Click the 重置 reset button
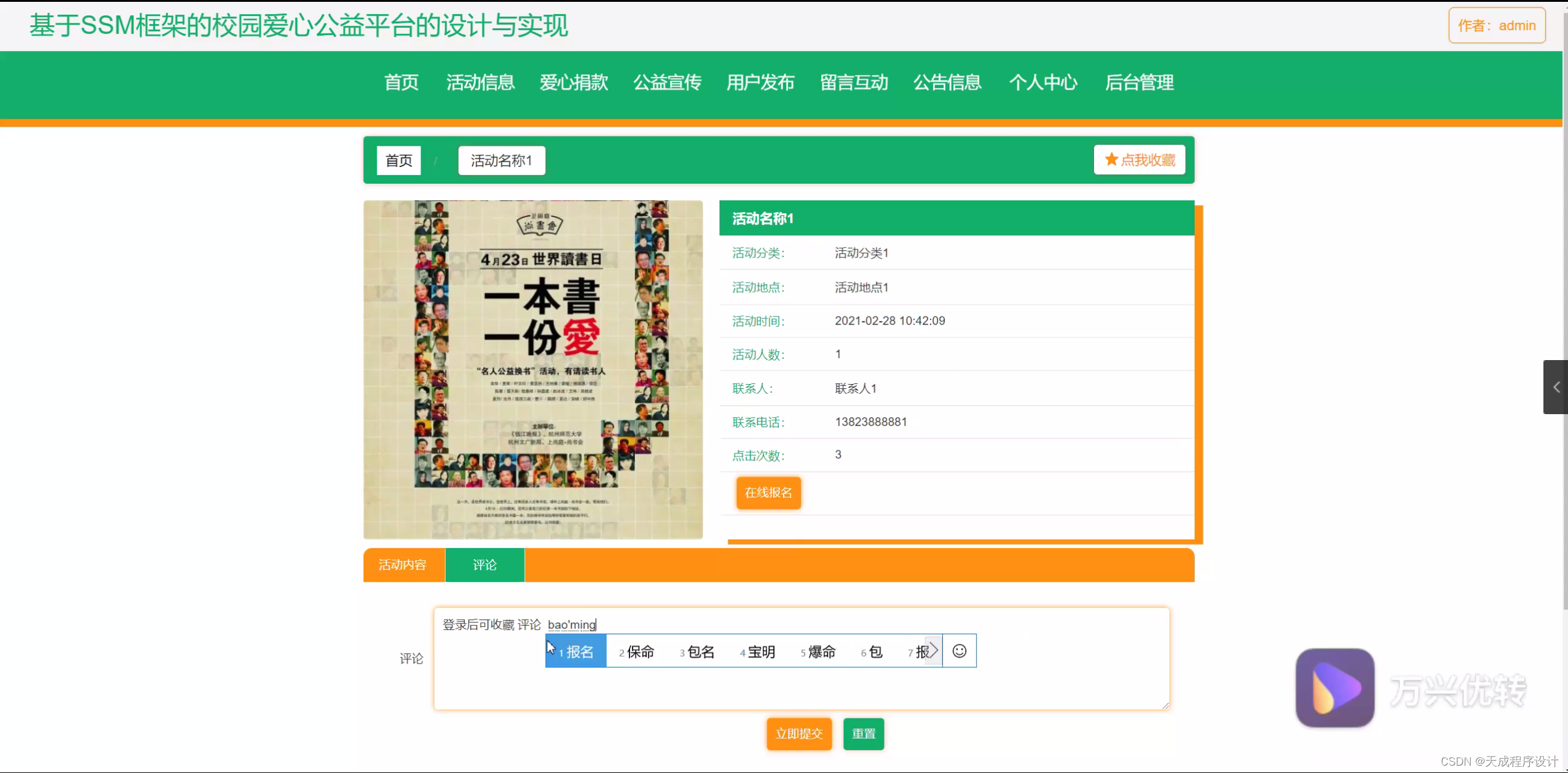This screenshot has width=1568, height=773. click(863, 733)
